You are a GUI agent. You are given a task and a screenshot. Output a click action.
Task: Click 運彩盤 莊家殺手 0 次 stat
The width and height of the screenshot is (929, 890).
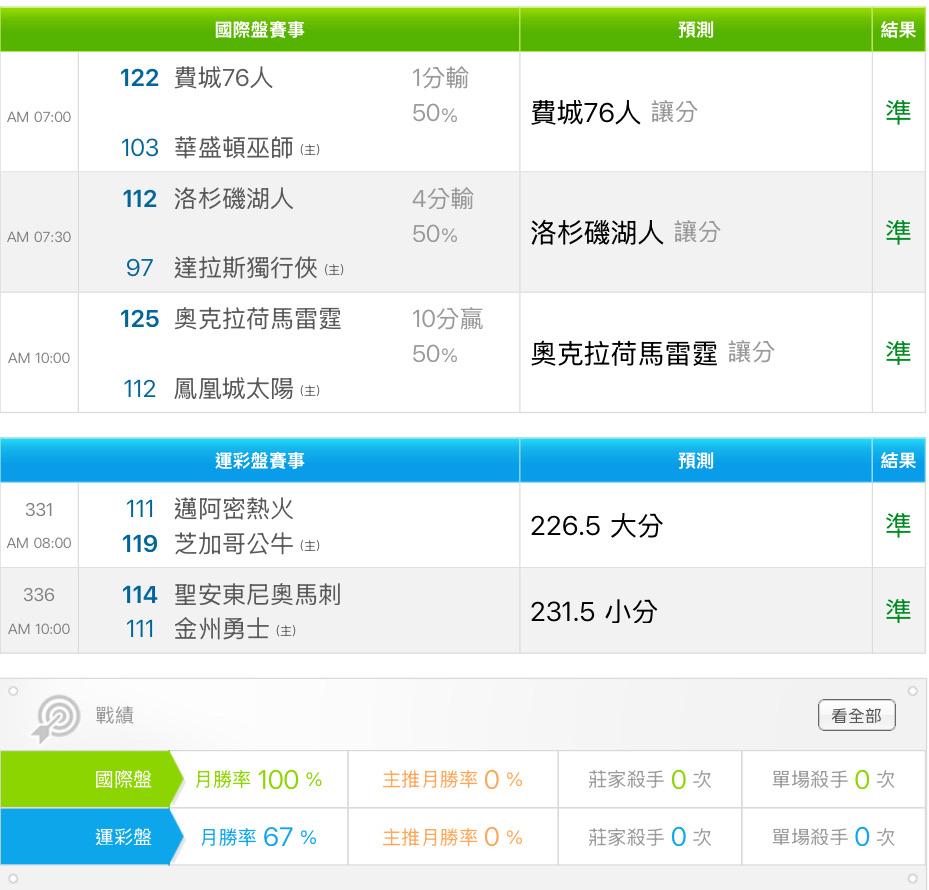[x=649, y=837]
